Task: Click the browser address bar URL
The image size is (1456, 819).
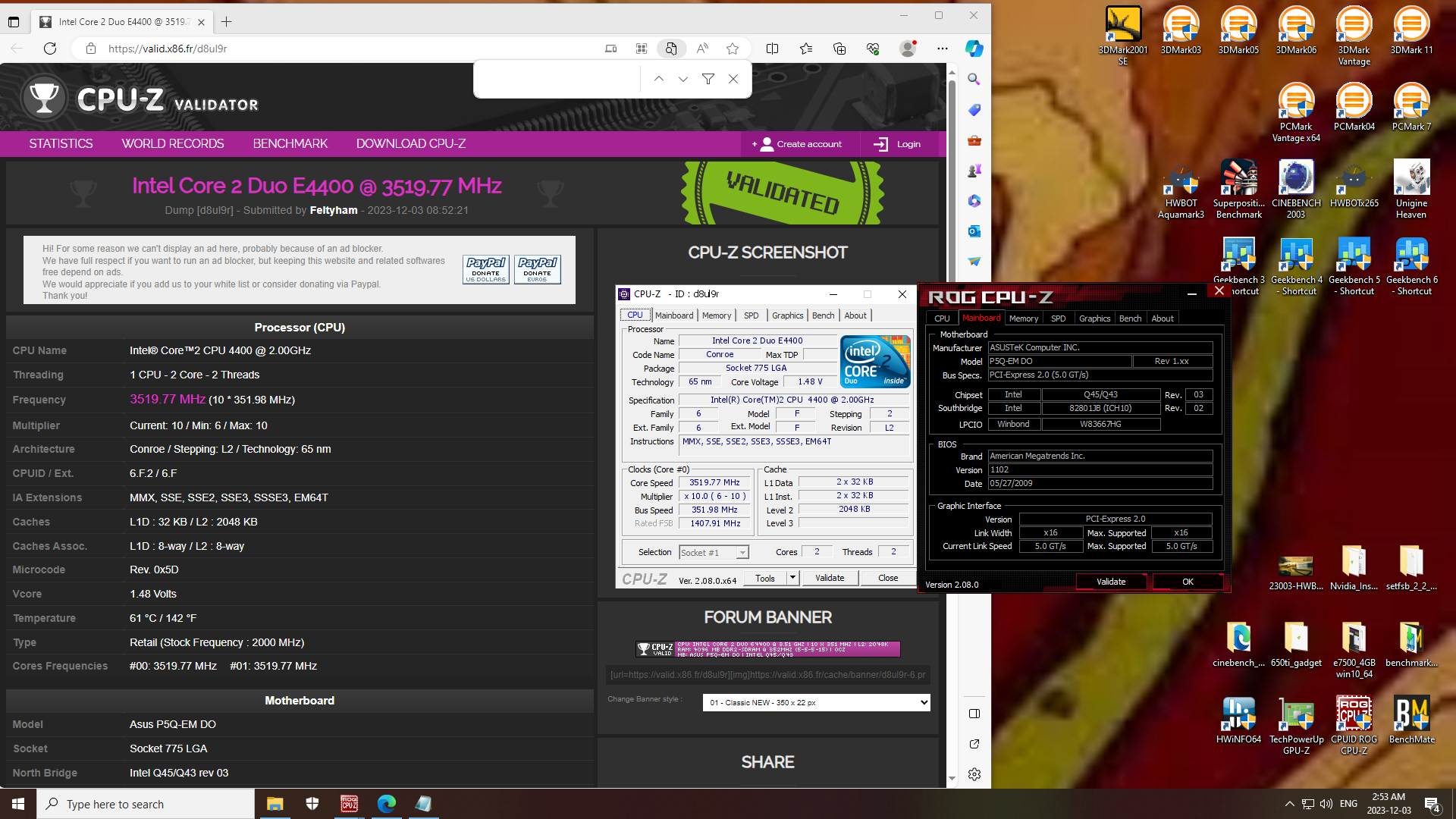Action: coord(168,49)
